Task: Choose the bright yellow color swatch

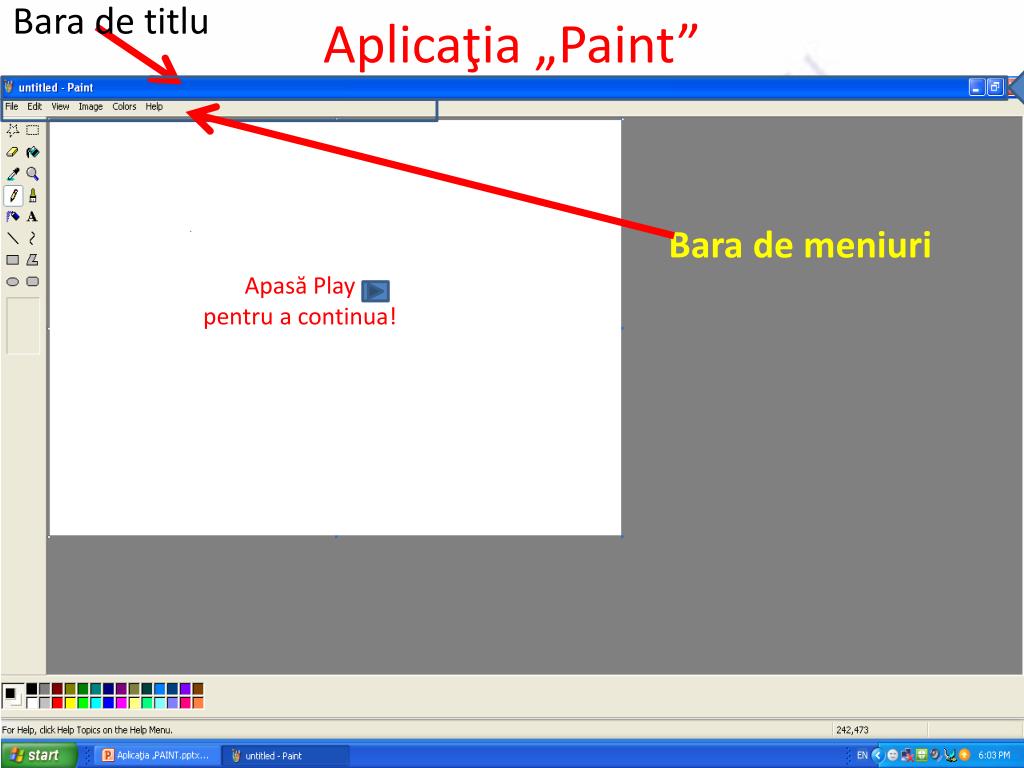Action: pyautogui.click(x=70, y=703)
